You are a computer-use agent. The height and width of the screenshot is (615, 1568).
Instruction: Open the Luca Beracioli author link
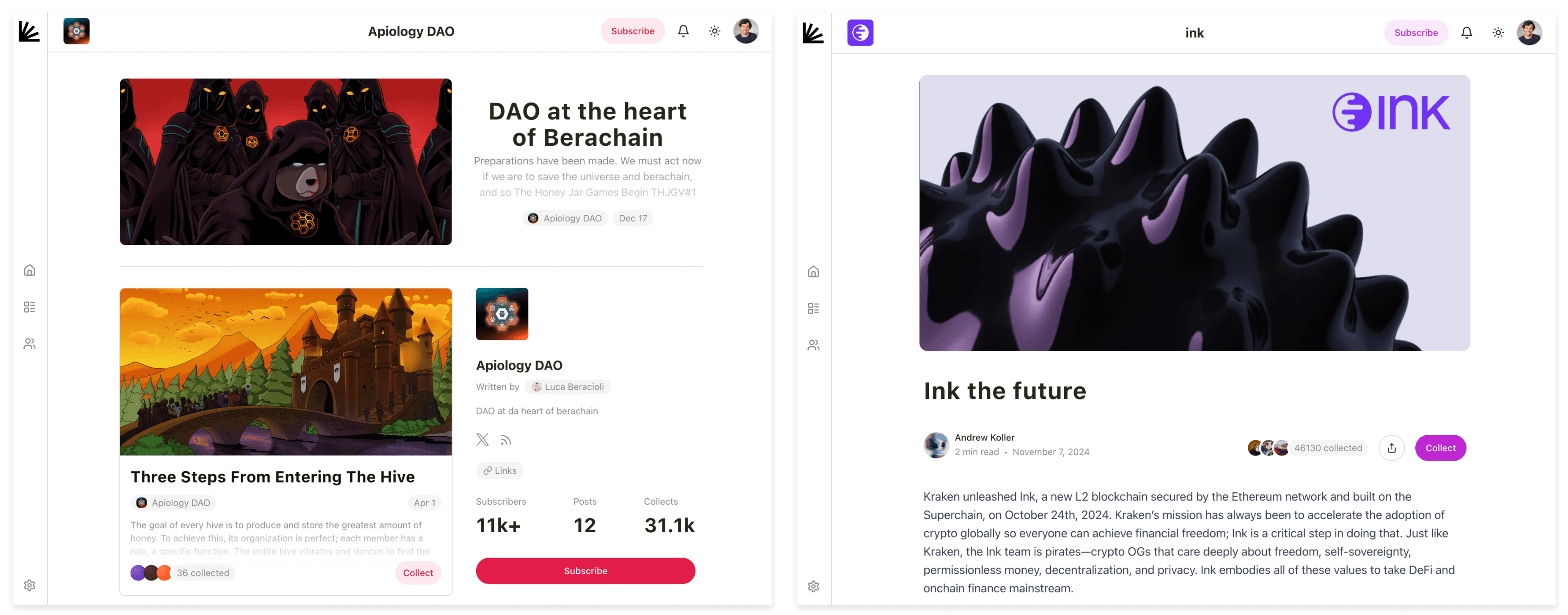(568, 387)
